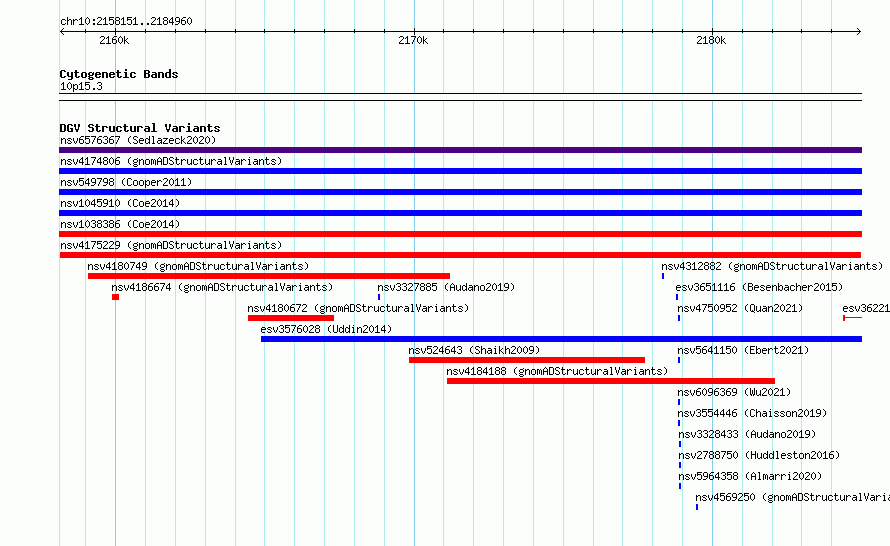Select the blue nsv4174806 variant bar

pos(460,171)
